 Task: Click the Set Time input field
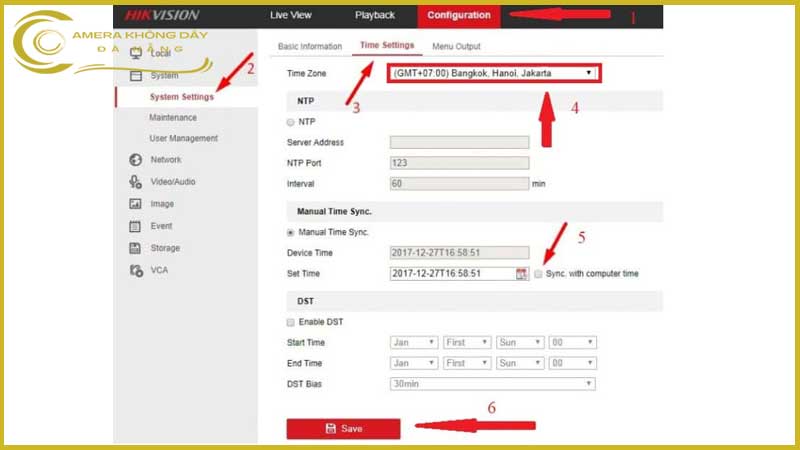[451, 274]
